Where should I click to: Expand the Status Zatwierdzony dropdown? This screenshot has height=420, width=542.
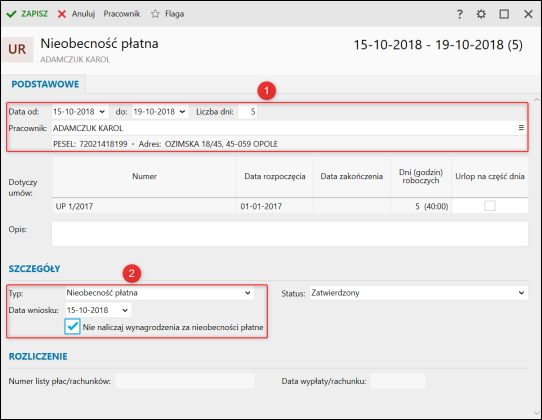point(521,293)
